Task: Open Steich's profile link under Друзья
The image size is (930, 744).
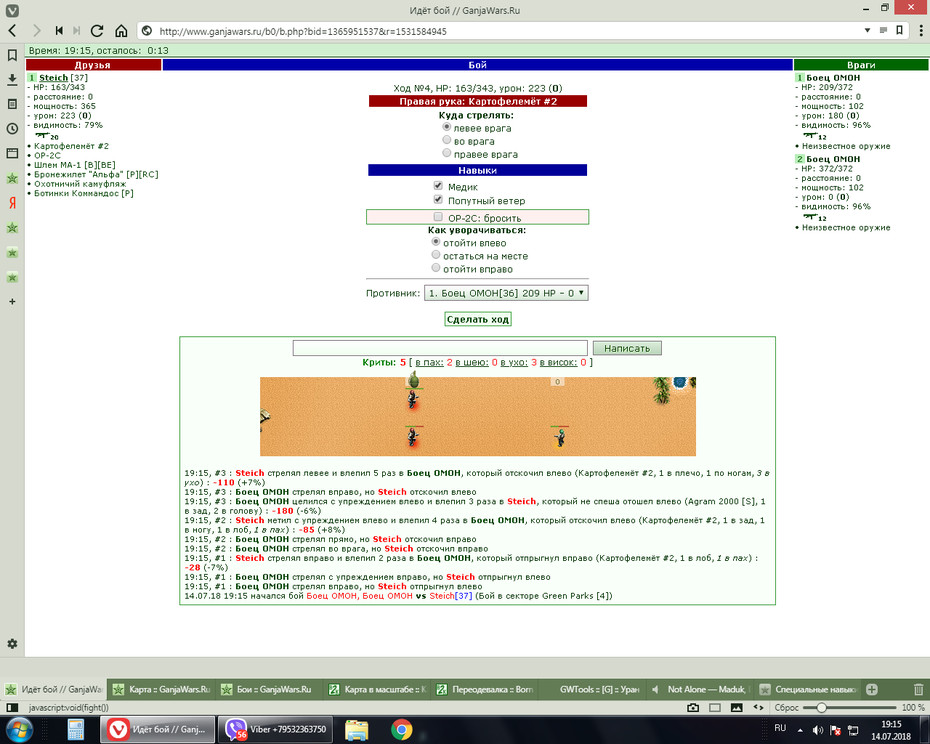Action: coord(53,78)
